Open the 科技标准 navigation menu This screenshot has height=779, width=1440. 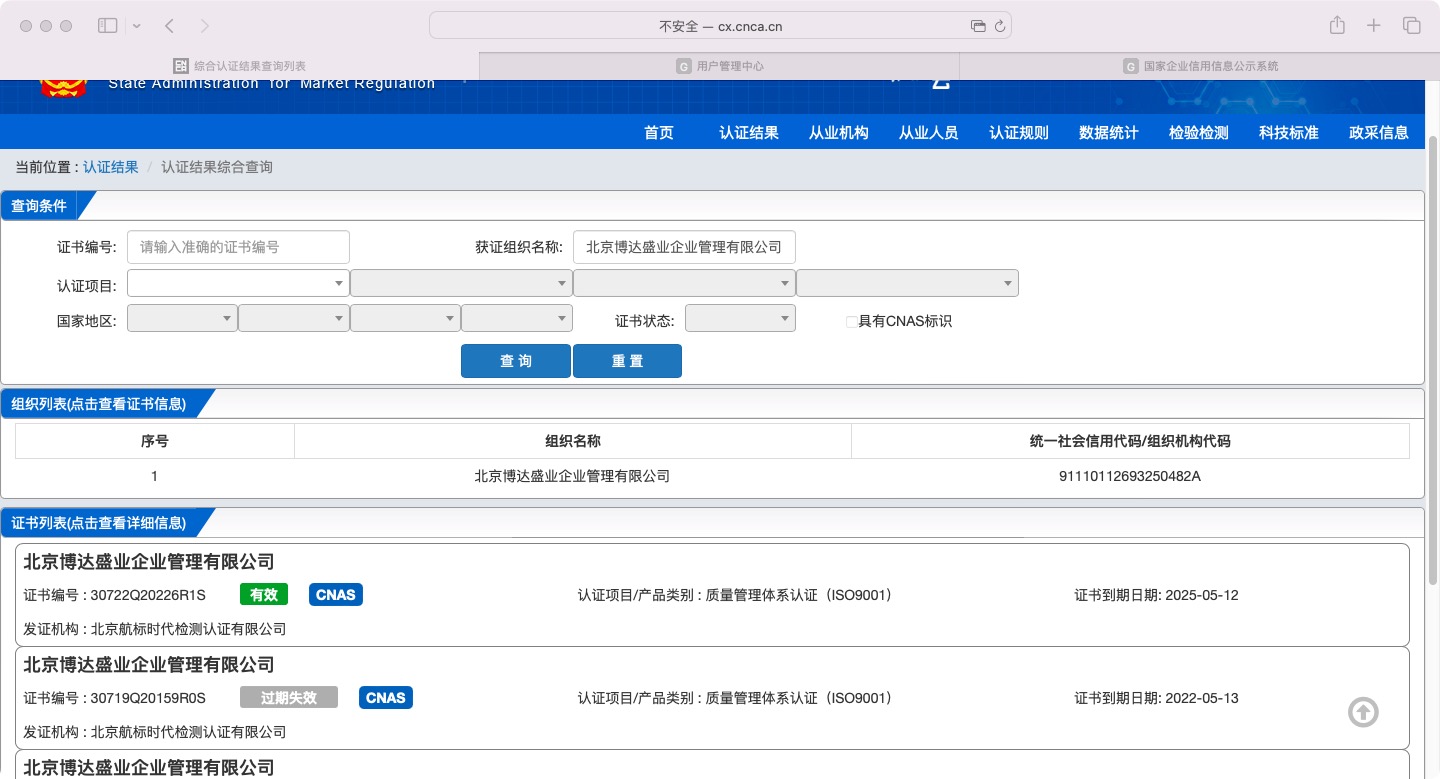point(1289,132)
